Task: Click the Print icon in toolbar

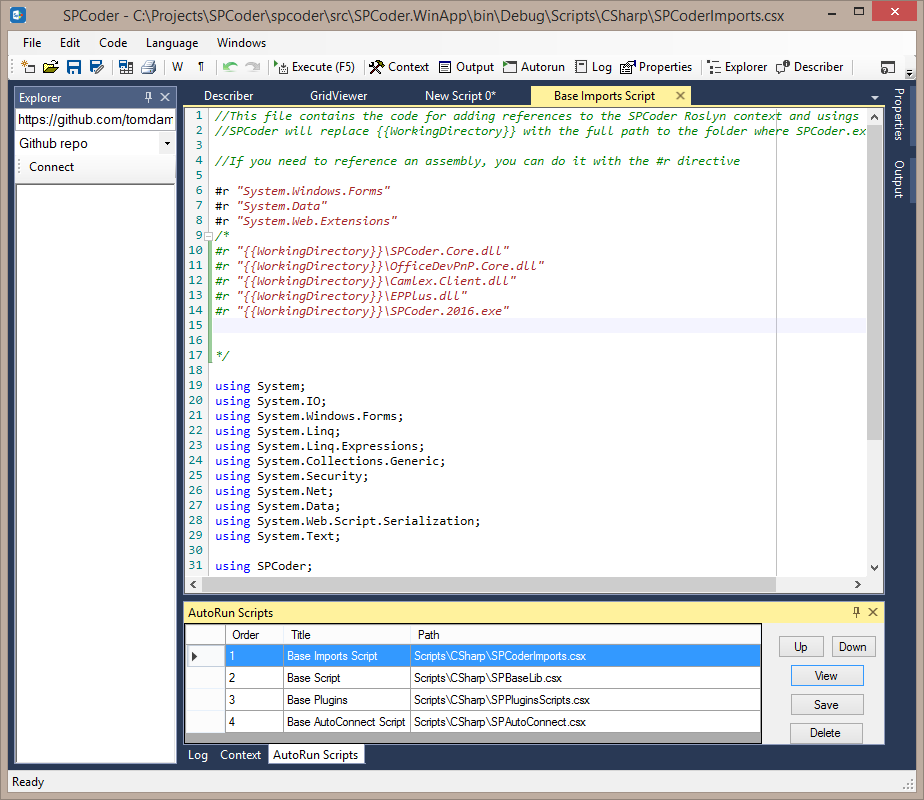Action: [148, 67]
